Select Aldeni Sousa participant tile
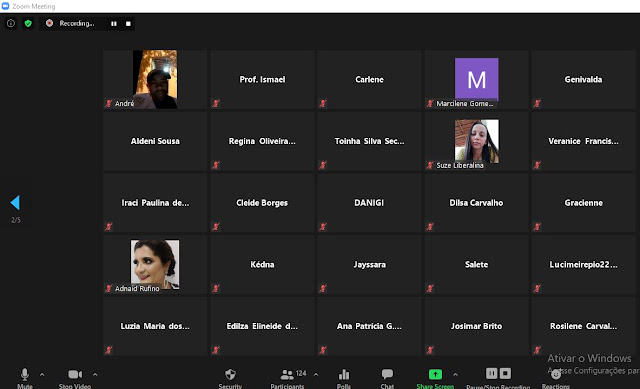The image size is (640, 389). click(155, 141)
